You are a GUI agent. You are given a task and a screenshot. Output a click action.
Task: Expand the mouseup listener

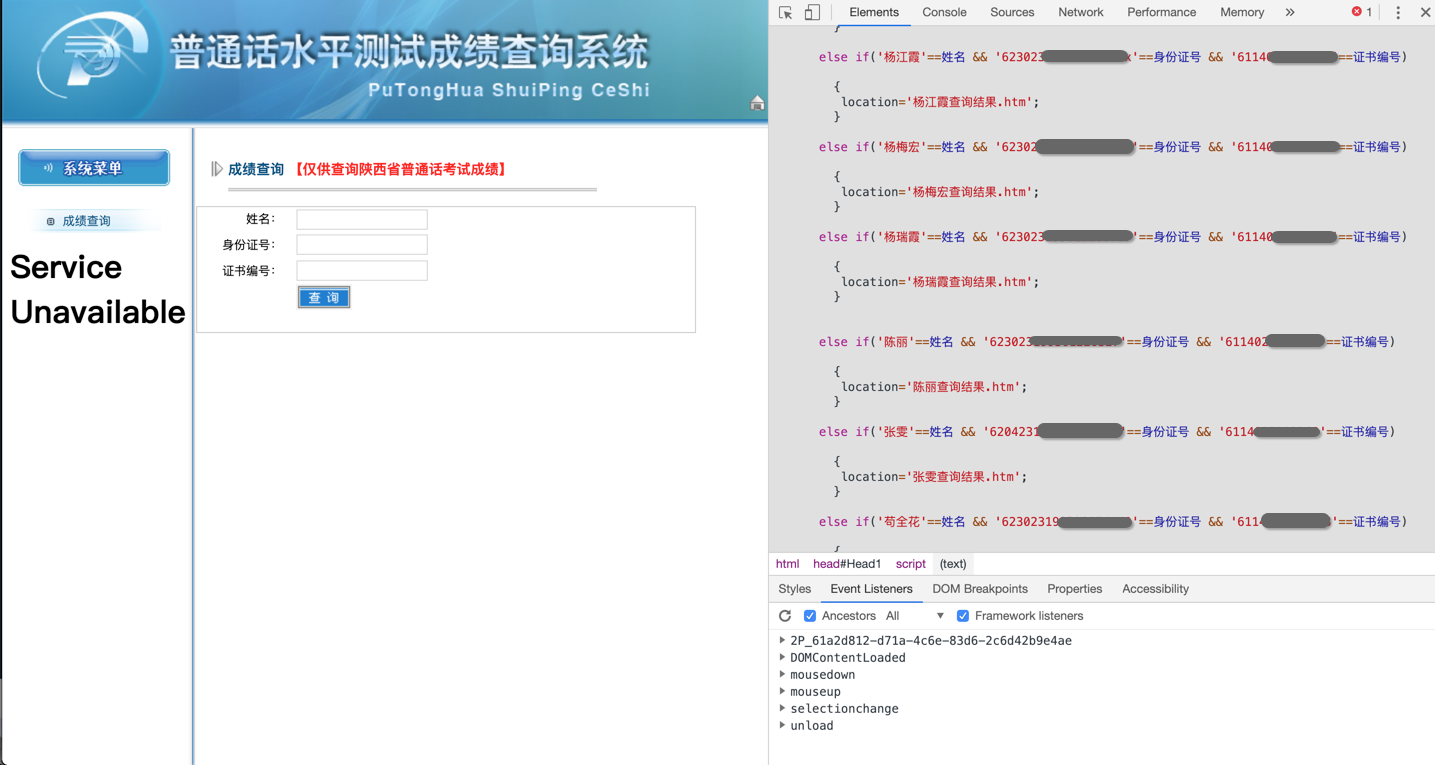[782, 692]
